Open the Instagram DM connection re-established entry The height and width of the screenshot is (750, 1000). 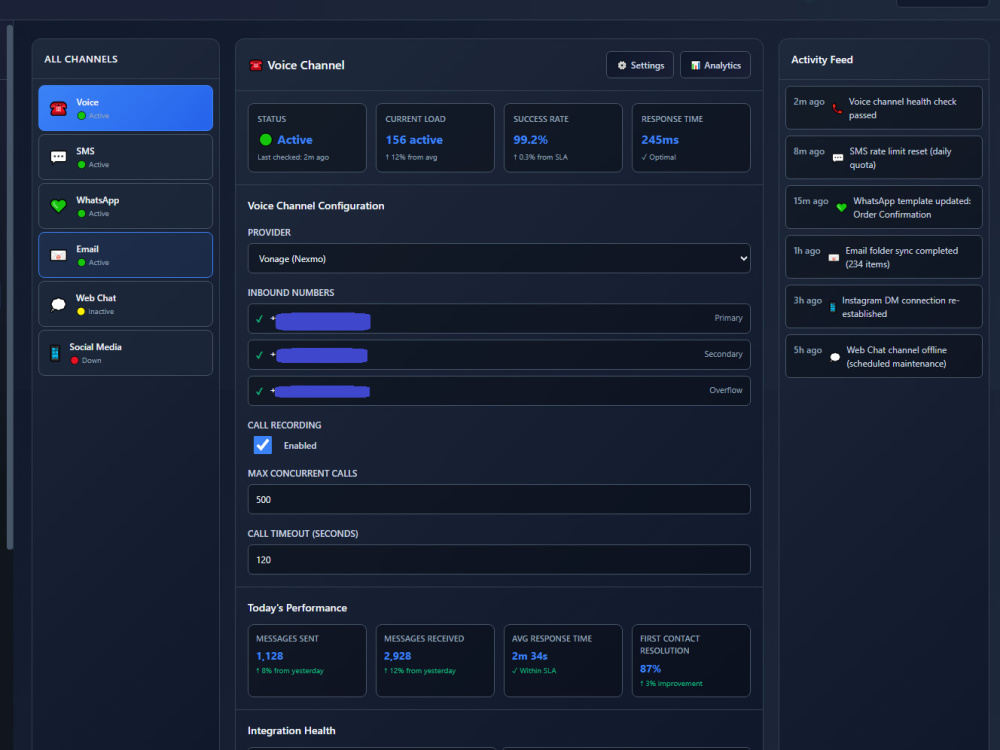click(884, 307)
